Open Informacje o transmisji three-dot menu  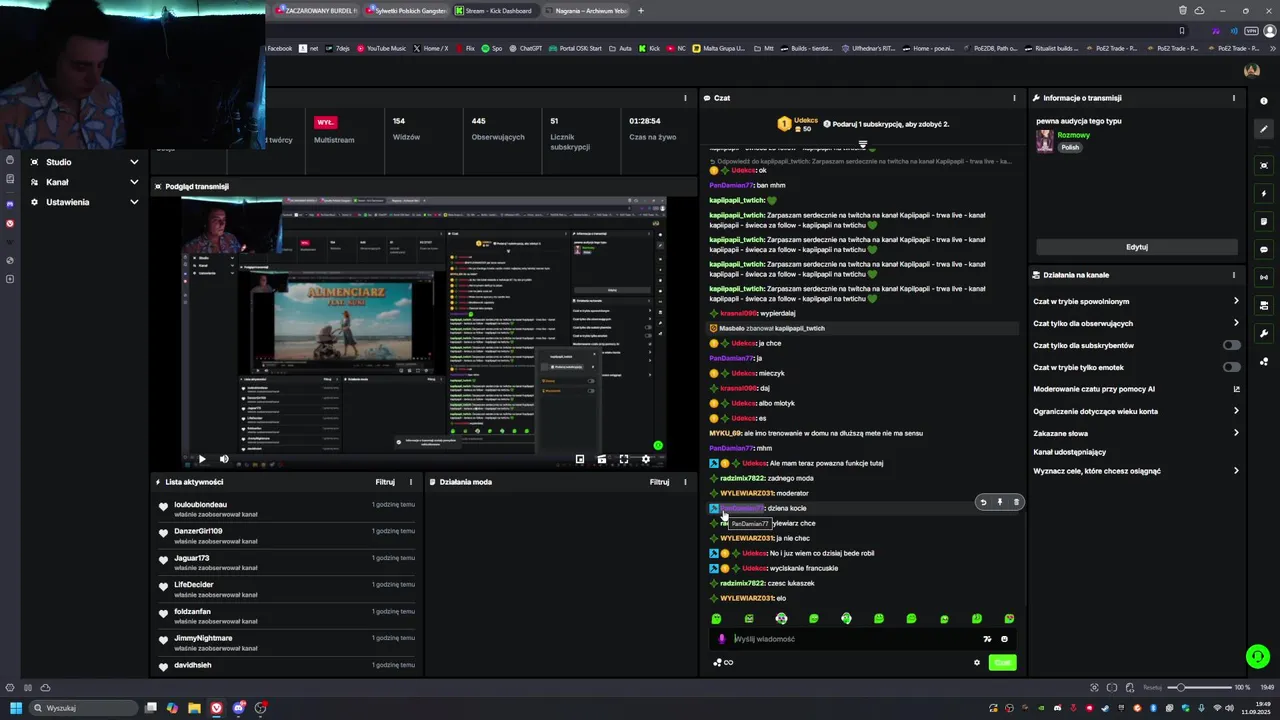(1233, 98)
